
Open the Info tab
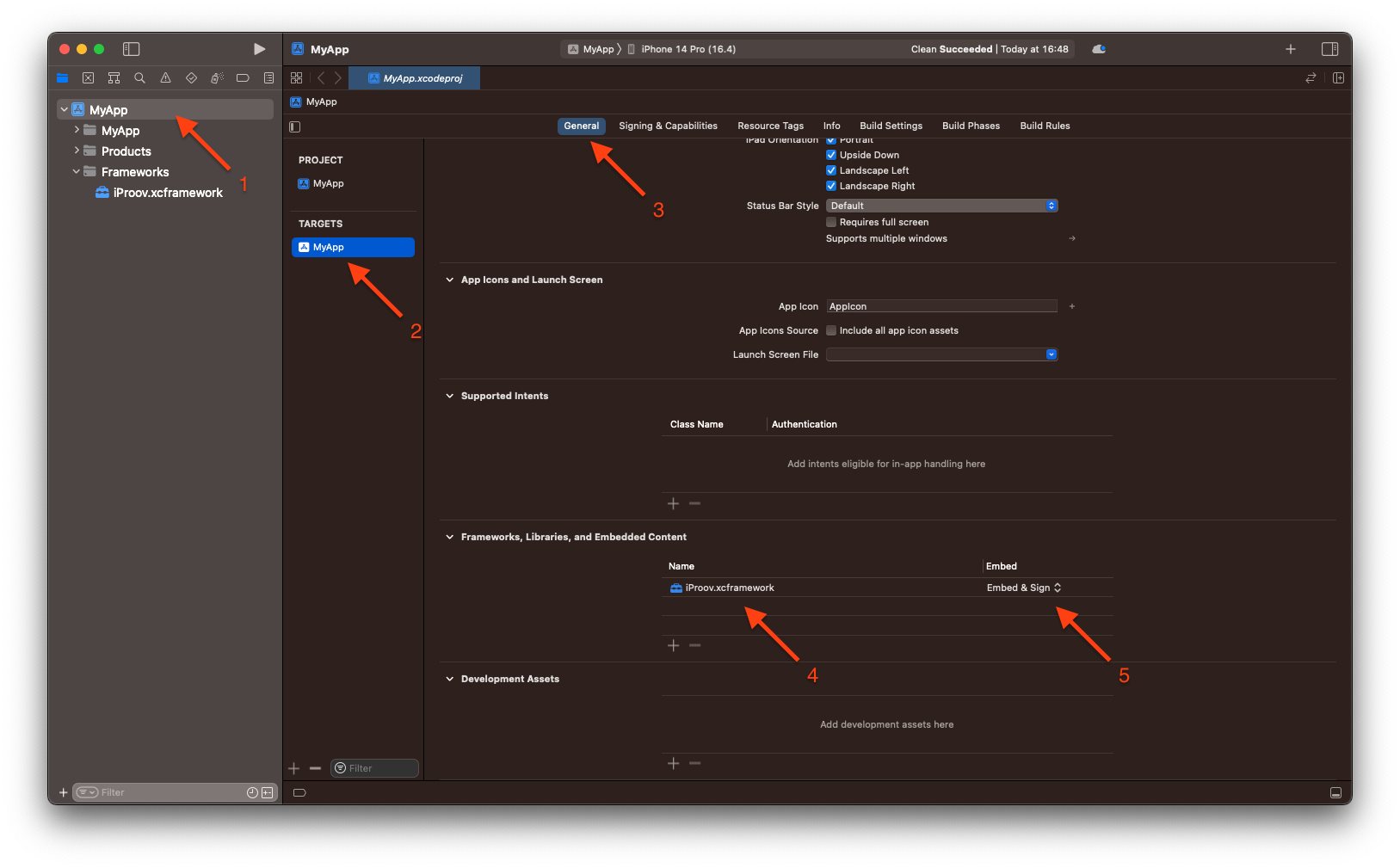pyautogui.click(x=831, y=126)
